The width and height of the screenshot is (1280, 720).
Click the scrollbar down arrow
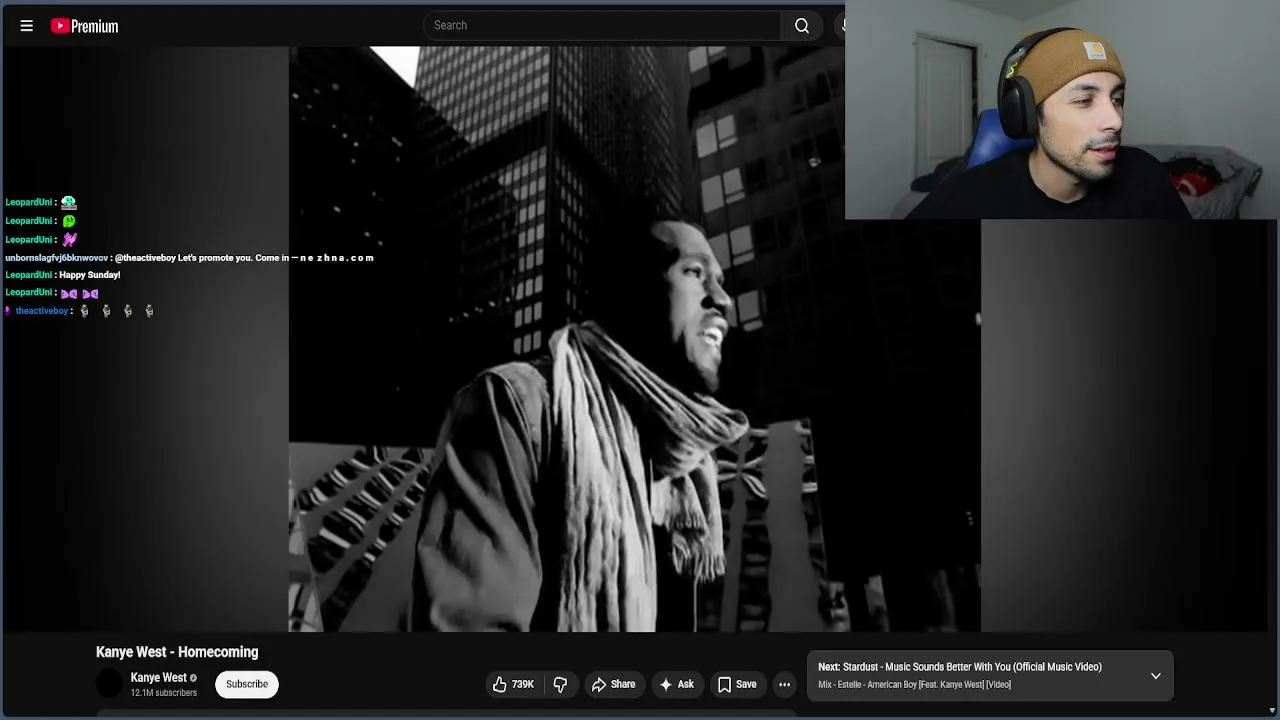point(1272,710)
